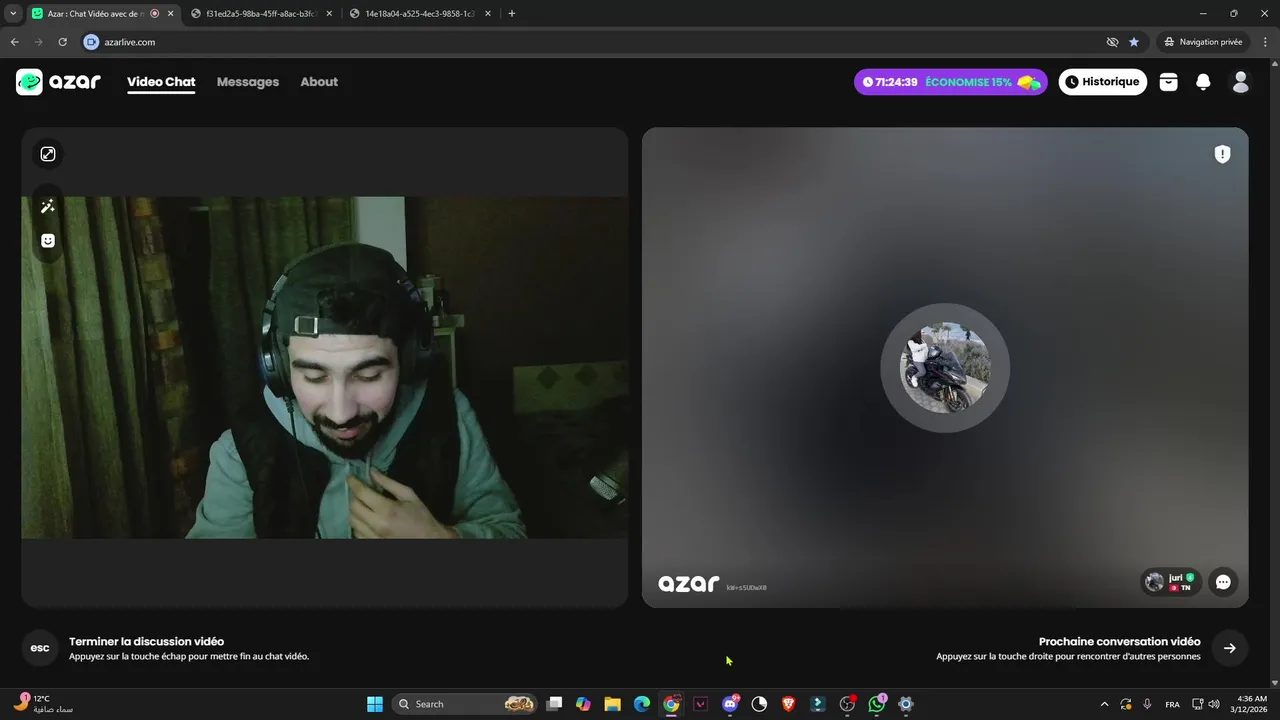This screenshot has height=720, width=1280.
Task: Click the esc button to end chat
Action: pyautogui.click(x=40, y=648)
